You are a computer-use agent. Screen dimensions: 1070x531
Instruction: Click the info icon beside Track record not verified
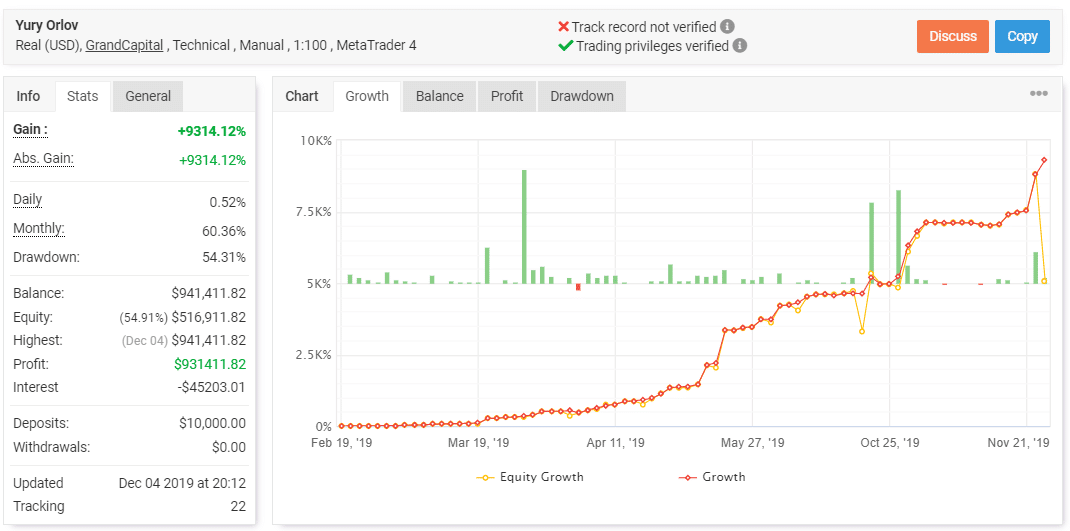tap(728, 27)
